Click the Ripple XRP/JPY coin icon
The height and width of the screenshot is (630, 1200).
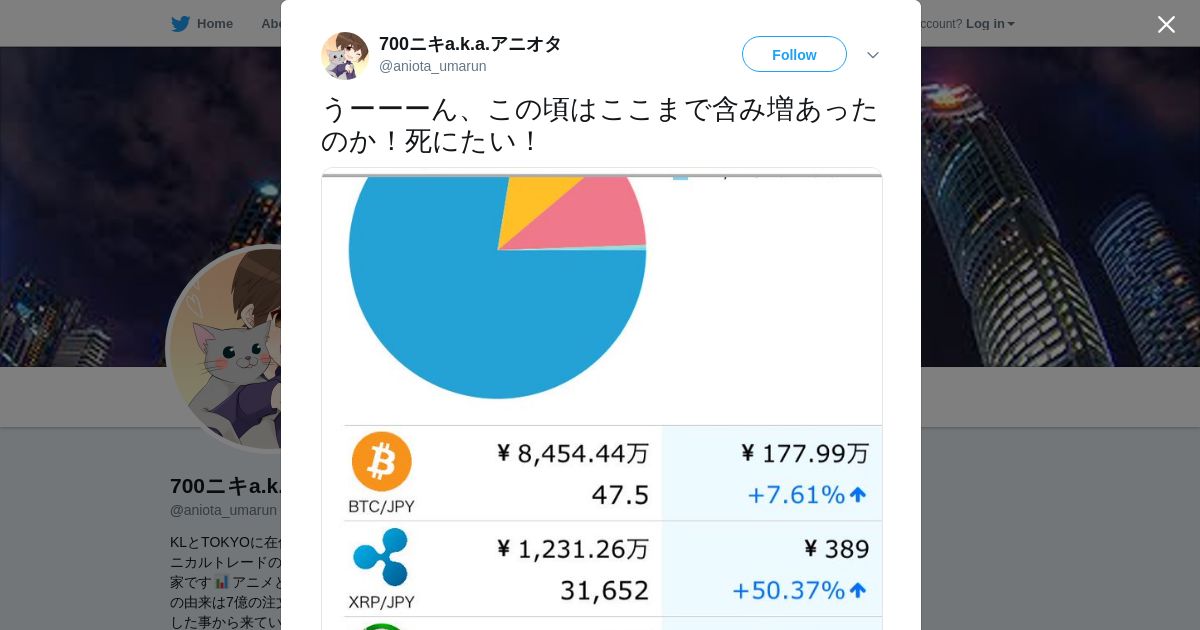381,557
